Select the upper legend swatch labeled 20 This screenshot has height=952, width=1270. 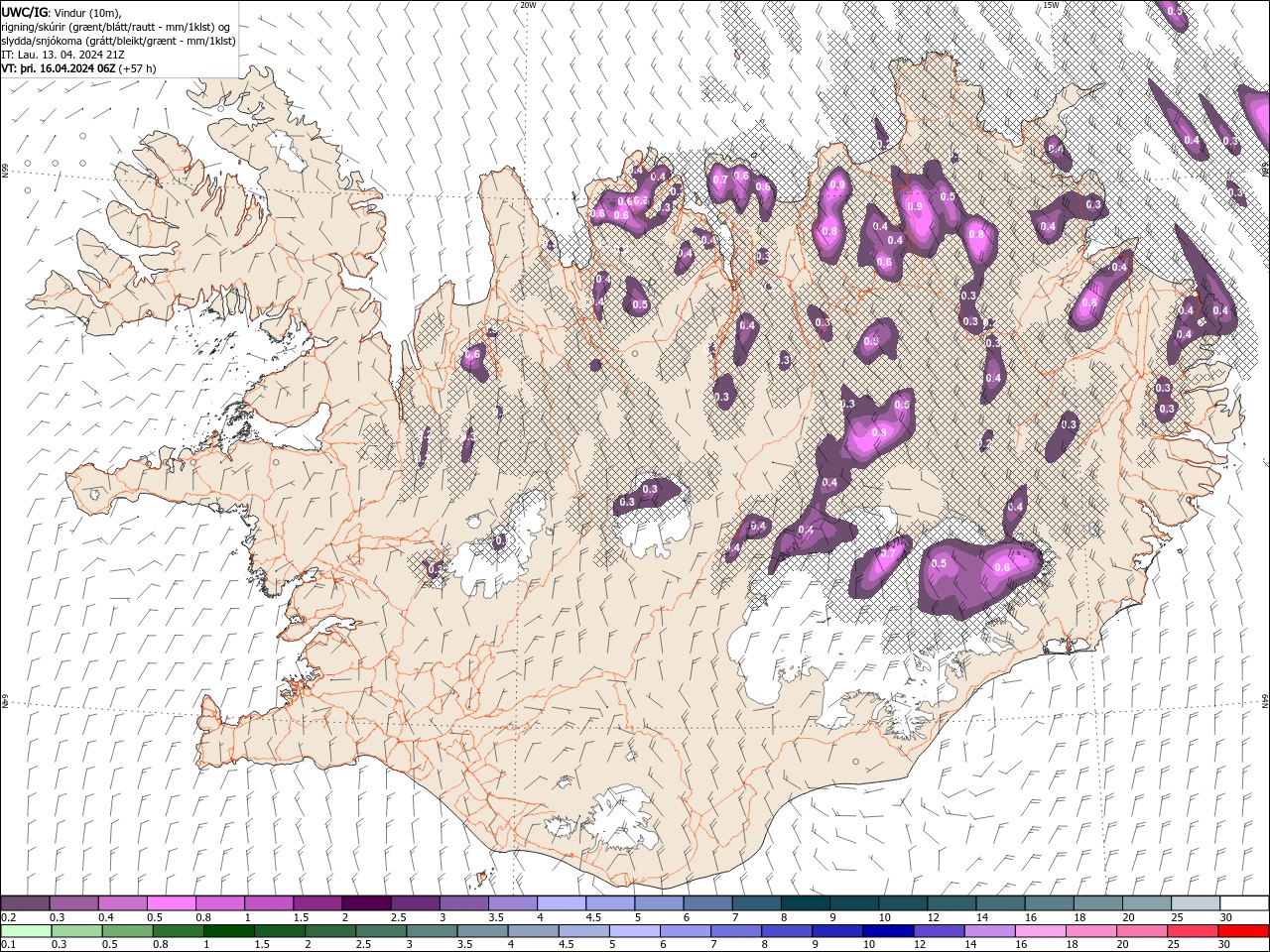point(1148,903)
